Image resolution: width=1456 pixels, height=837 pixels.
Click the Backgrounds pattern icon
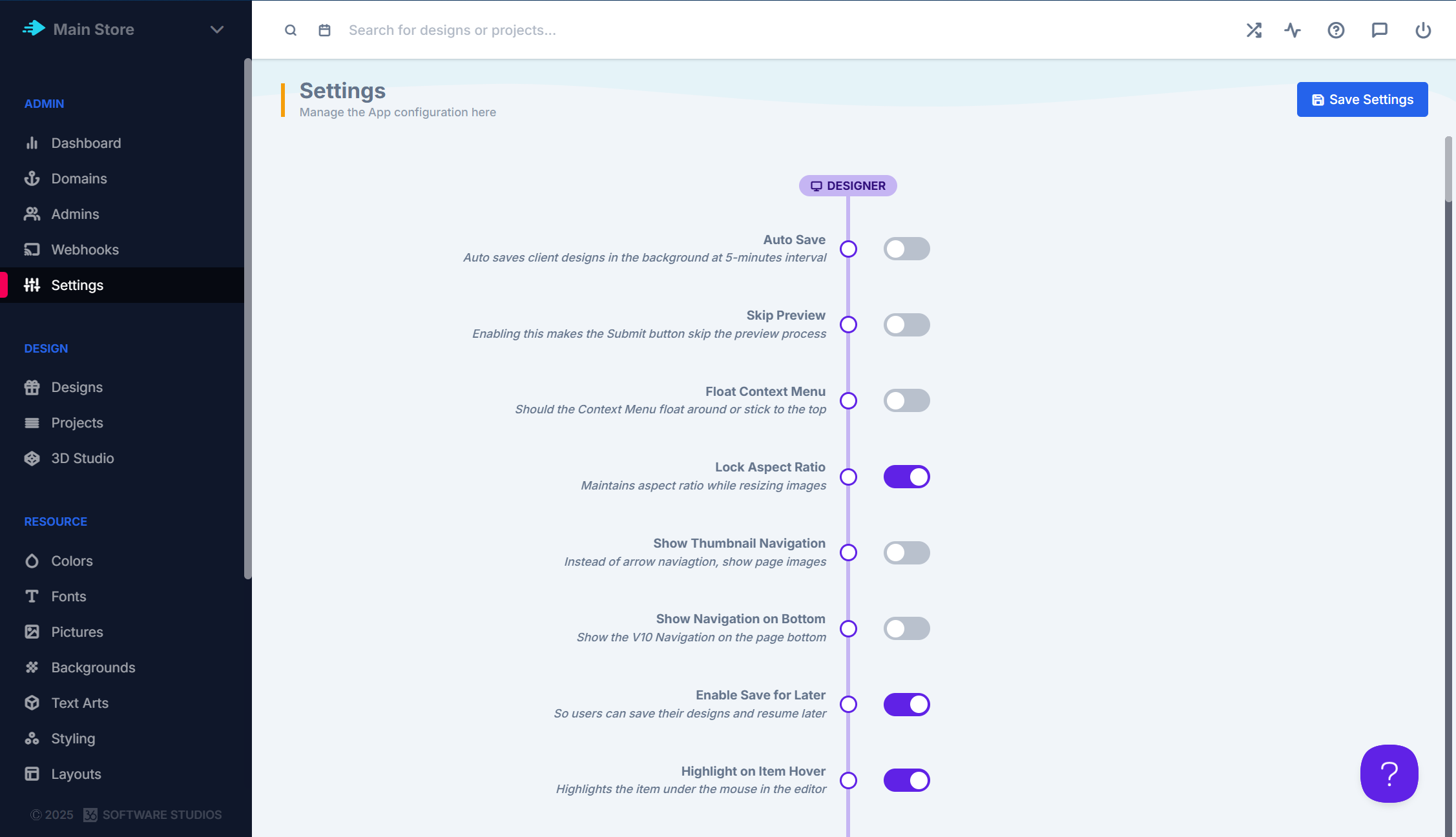(x=32, y=667)
